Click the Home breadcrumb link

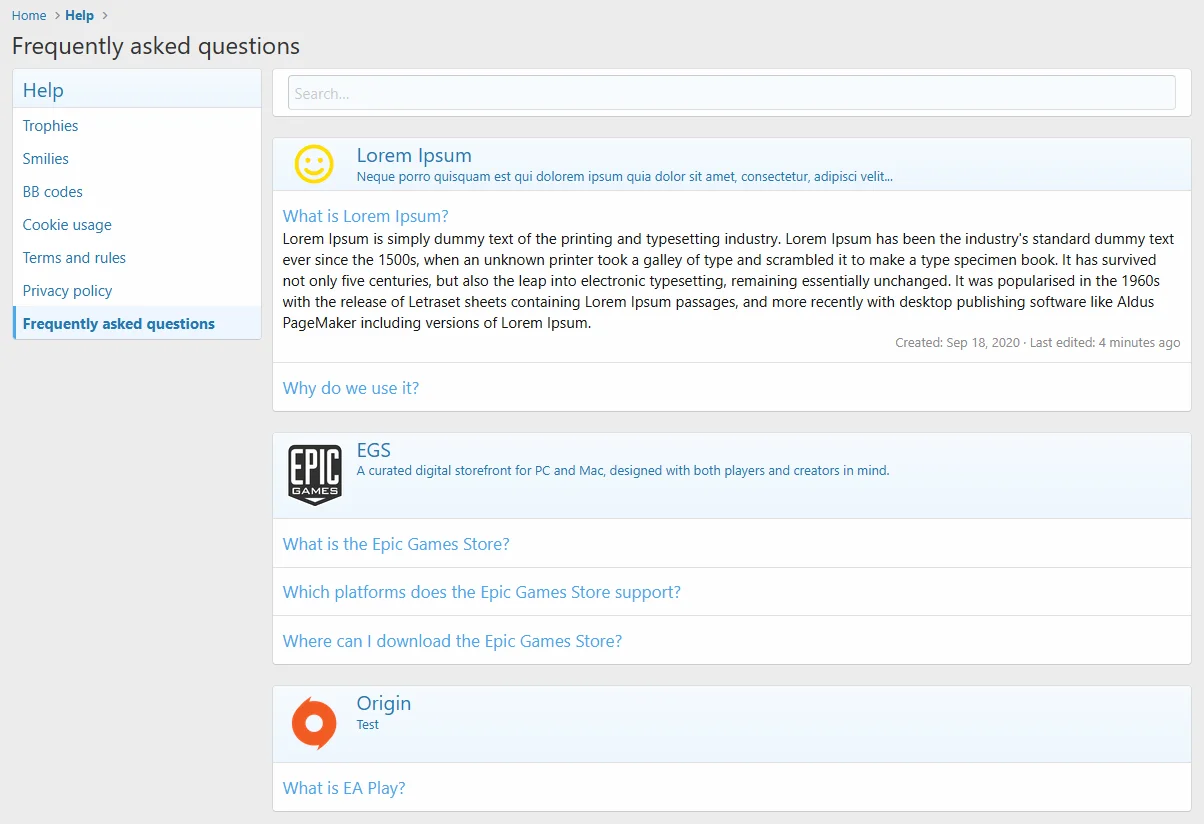click(x=29, y=15)
